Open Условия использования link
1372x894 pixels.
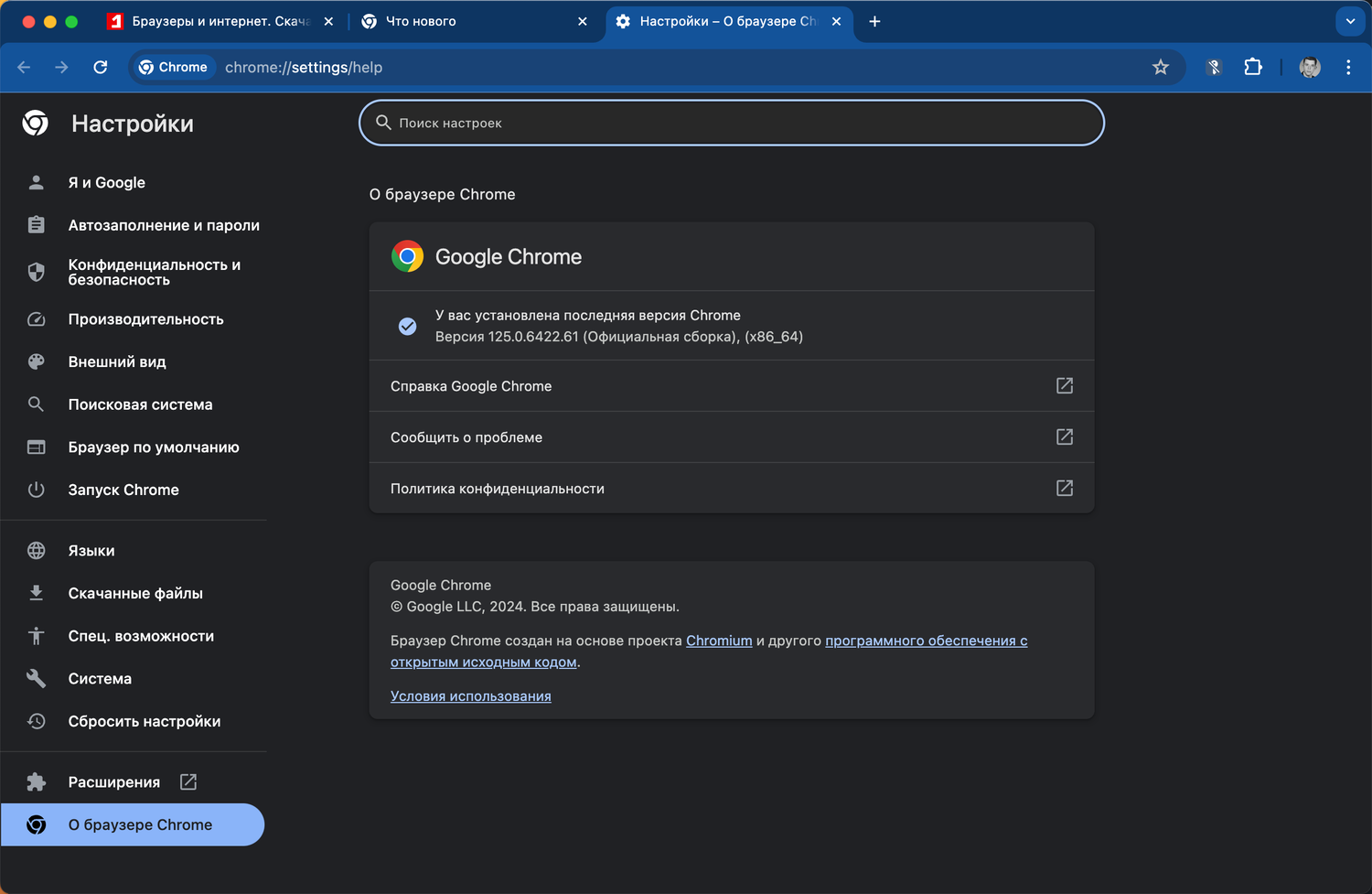pos(470,696)
